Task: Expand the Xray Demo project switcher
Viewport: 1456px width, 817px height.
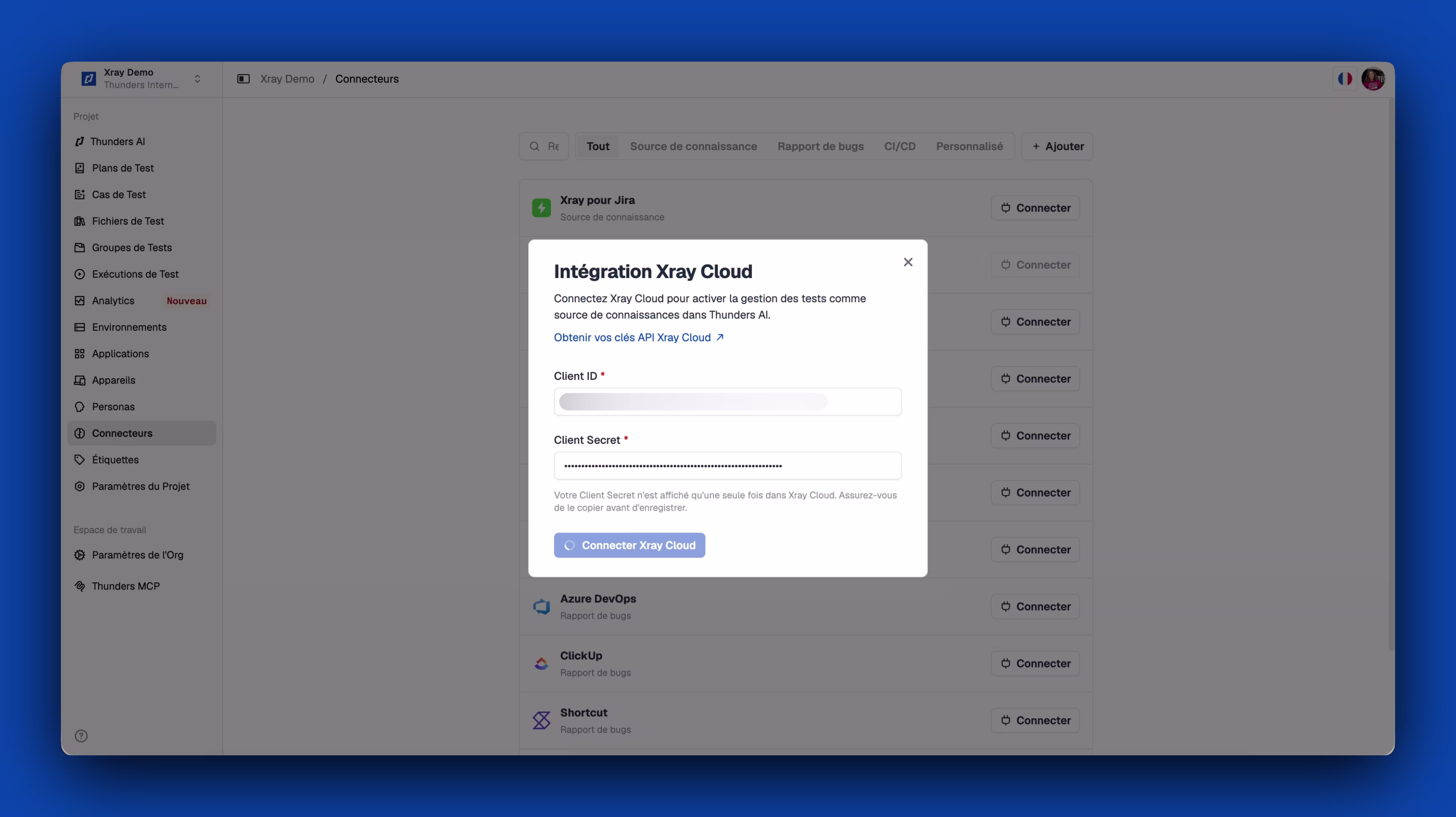Action: (197, 79)
